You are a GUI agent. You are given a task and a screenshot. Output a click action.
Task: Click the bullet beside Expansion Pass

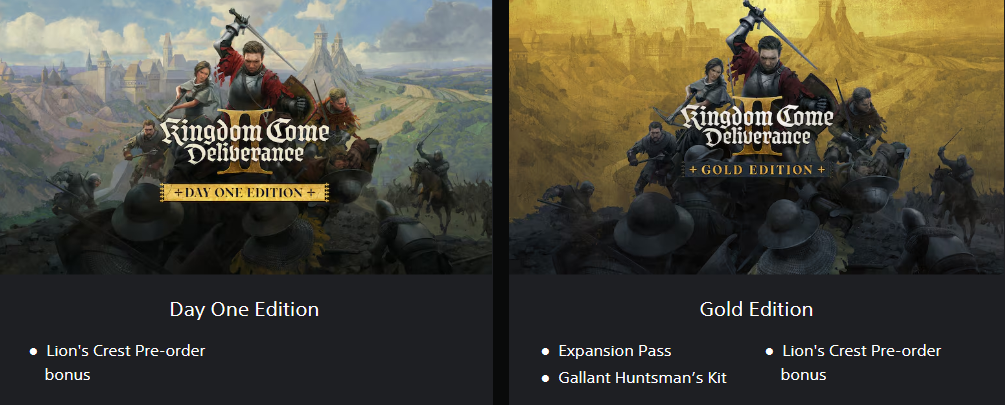tap(545, 352)
